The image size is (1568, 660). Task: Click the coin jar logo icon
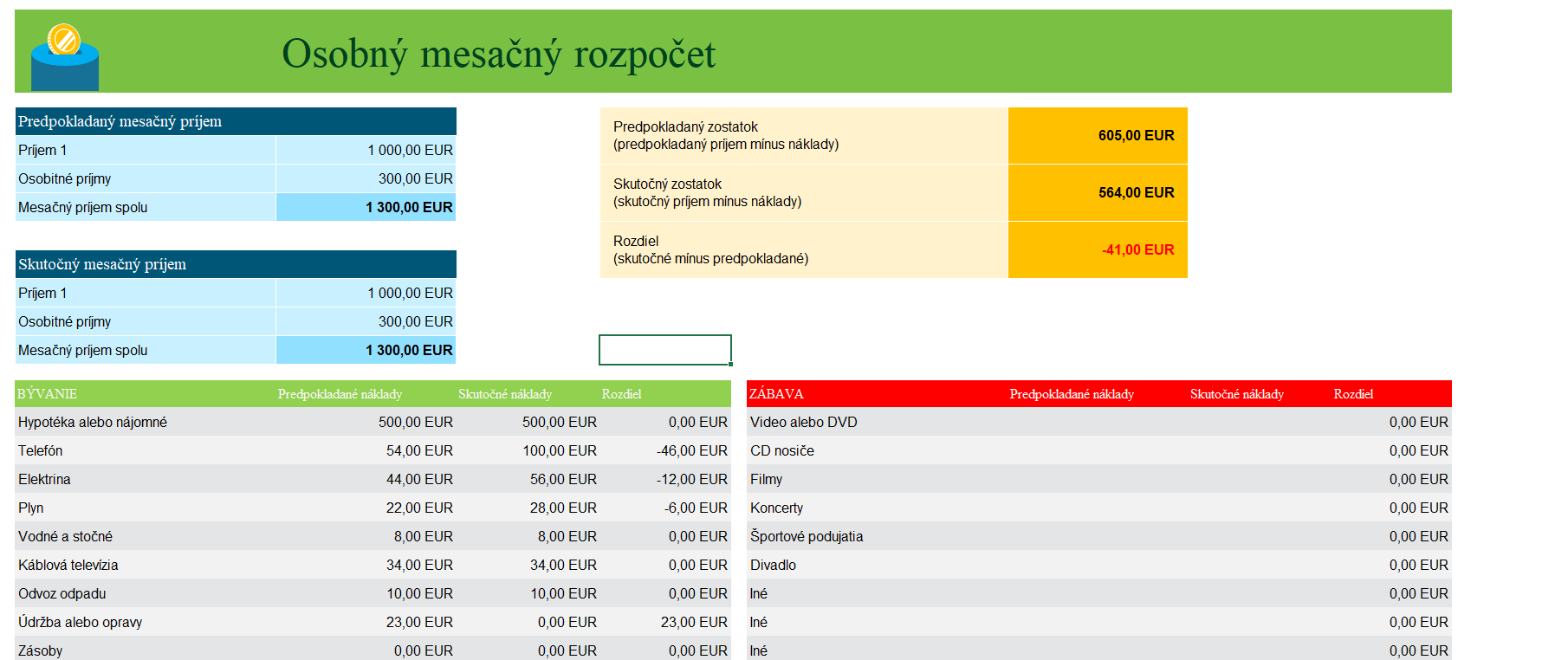click(x=64, y=57)
